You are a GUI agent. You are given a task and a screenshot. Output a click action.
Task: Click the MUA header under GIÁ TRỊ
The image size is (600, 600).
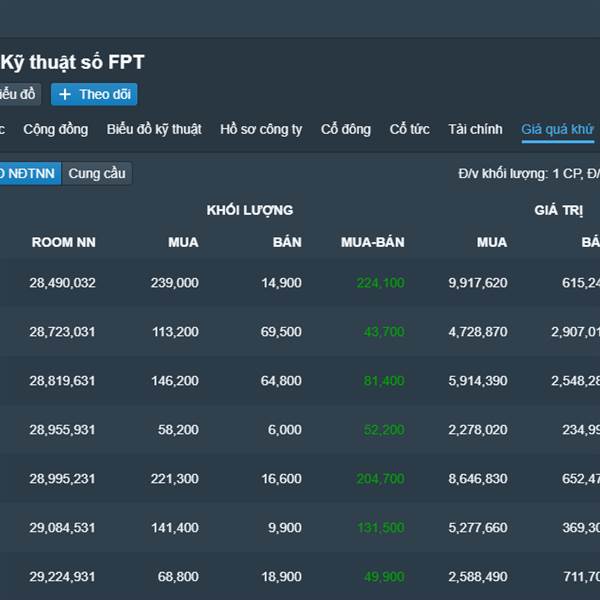492,242
